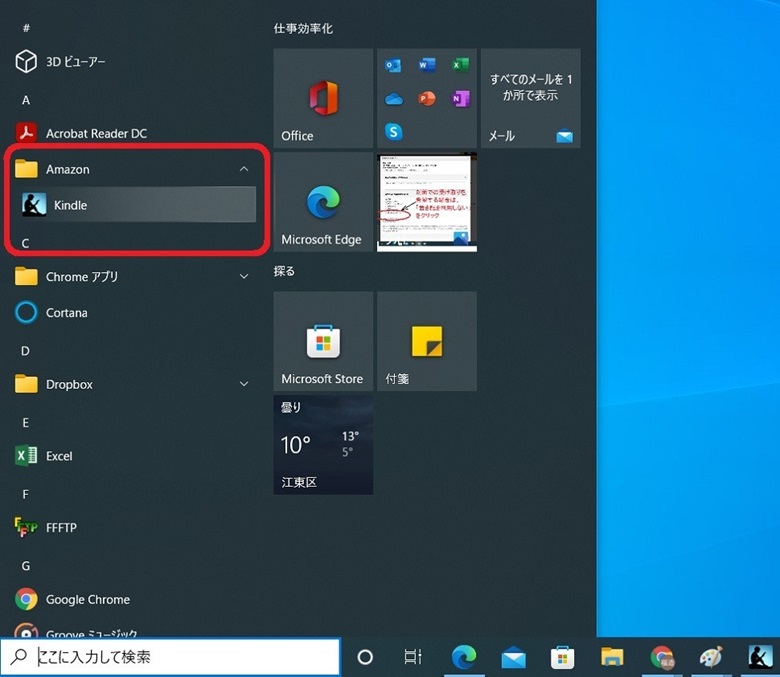Open the 付箋 sticky notes tile
The image size is (780, 677).
coord(427,341)
